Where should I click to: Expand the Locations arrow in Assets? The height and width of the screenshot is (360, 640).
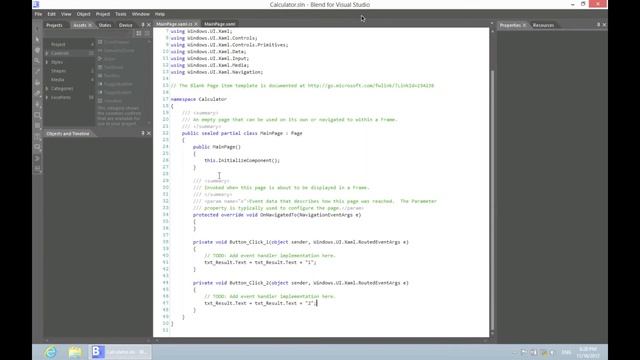[47, 98]
